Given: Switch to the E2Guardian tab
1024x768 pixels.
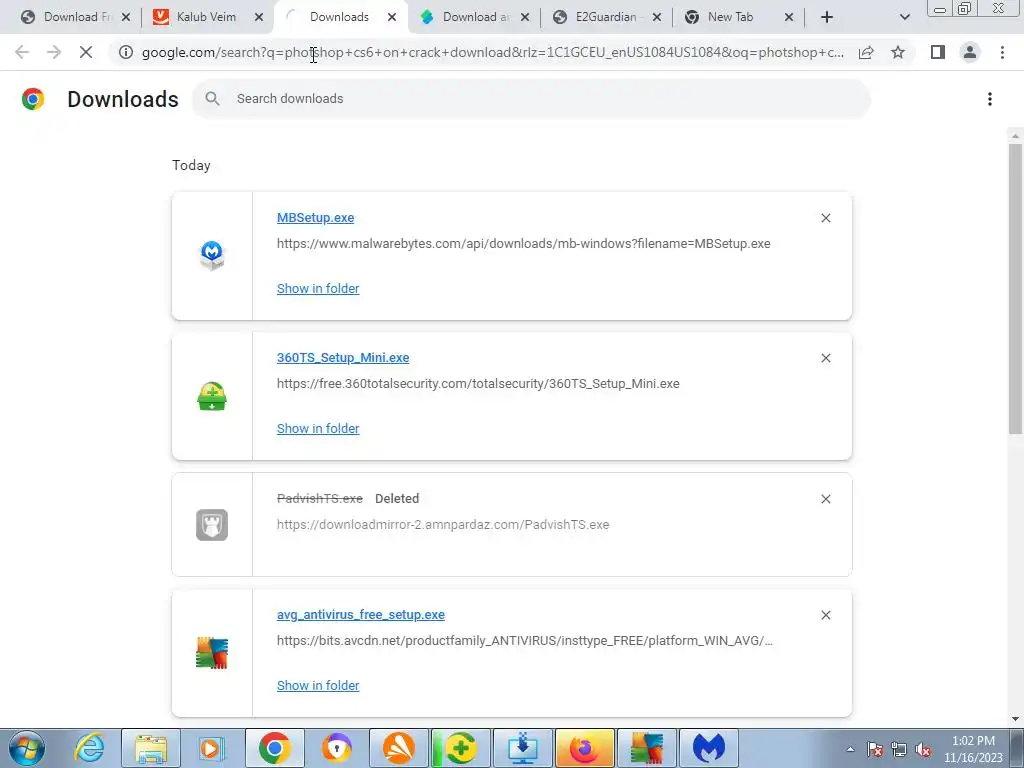Looking at the screenshot, I should (x=605, y=17).
